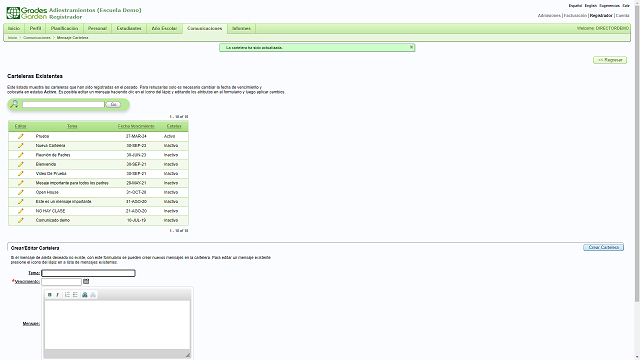Image resolution: width=640 pixels, height=360 pixels.
Task: Click the pencil icon for Nueva Cartelera
Action: pos(20,146)
